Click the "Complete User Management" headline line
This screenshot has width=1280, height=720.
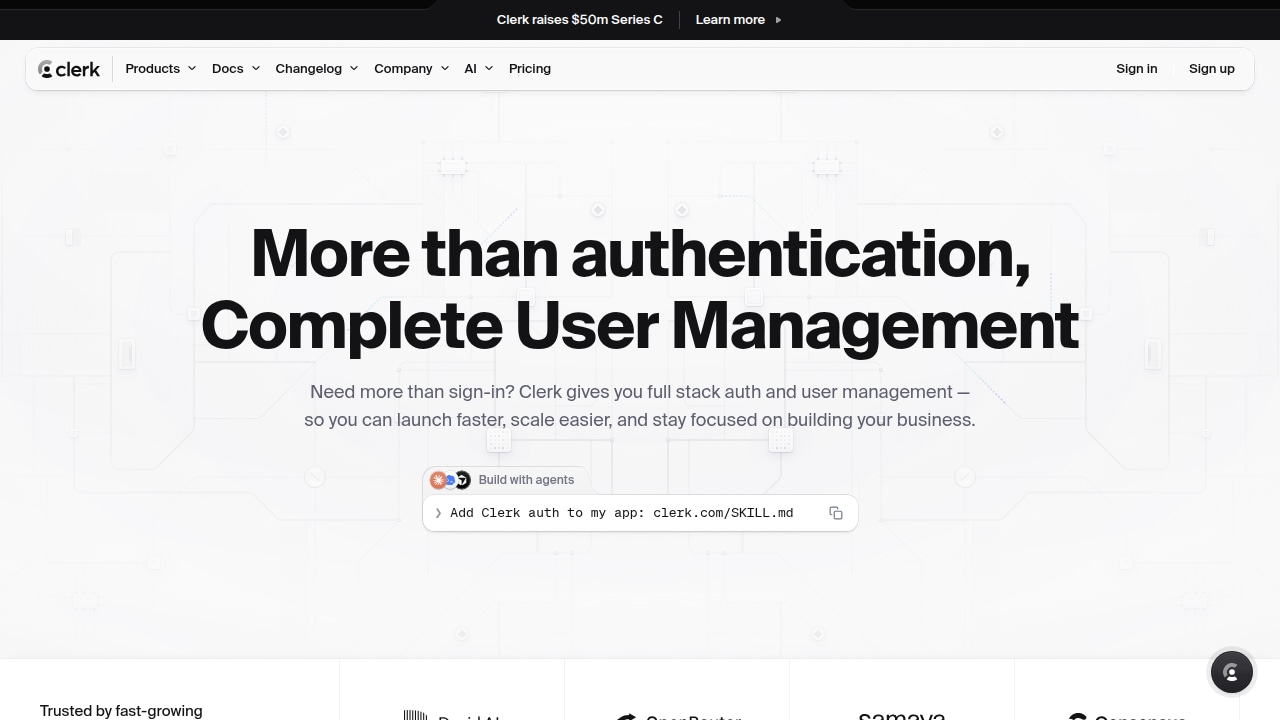click(640, 325)
